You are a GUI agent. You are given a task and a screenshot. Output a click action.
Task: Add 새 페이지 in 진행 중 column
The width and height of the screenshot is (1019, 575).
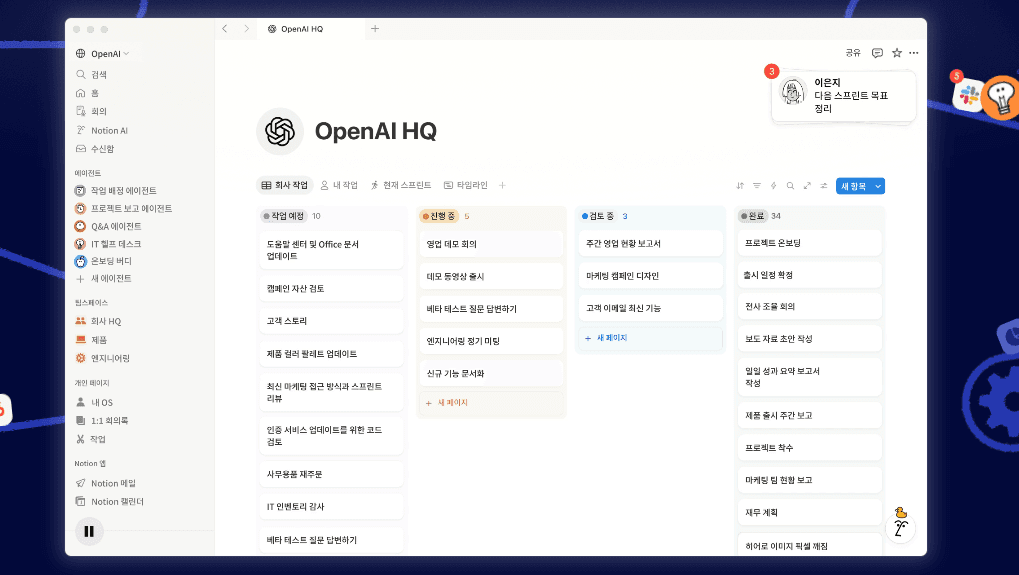491,403
